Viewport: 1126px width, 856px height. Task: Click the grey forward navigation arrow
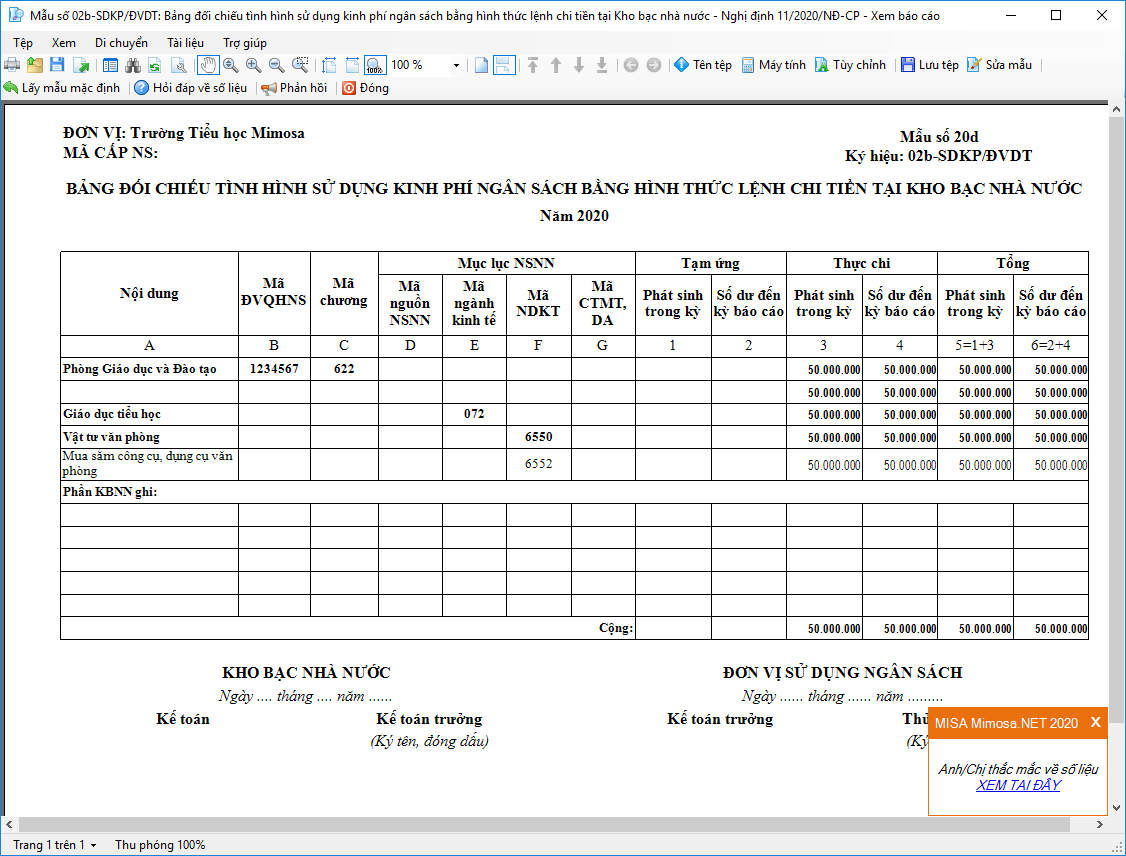tap(653, 65)
